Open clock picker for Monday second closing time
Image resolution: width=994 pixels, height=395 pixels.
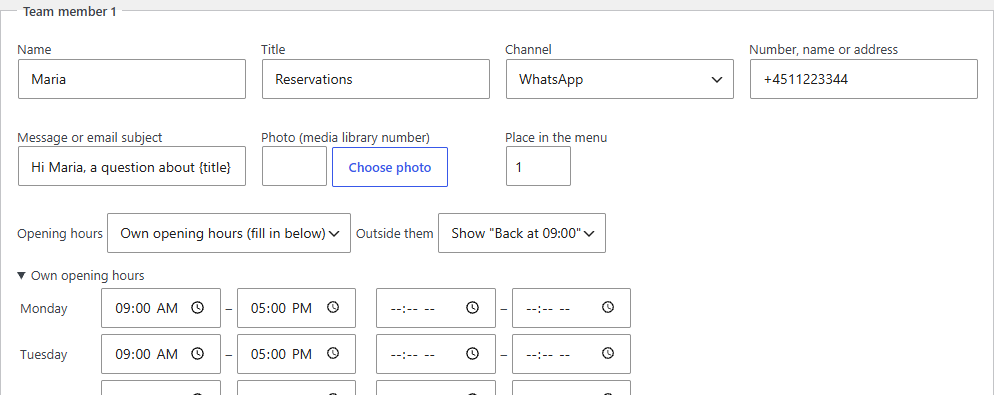coord(608,308)
